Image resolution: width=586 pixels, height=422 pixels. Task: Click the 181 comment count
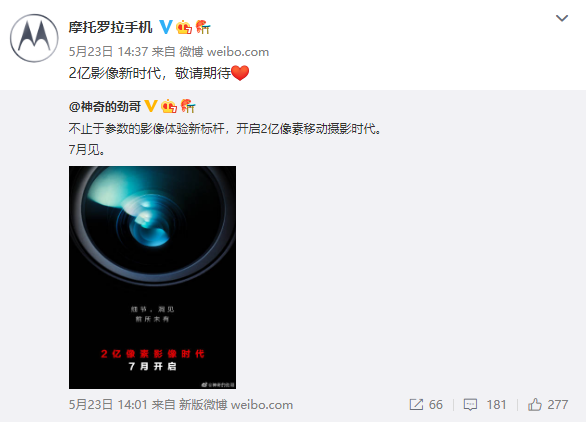(496, 404)
